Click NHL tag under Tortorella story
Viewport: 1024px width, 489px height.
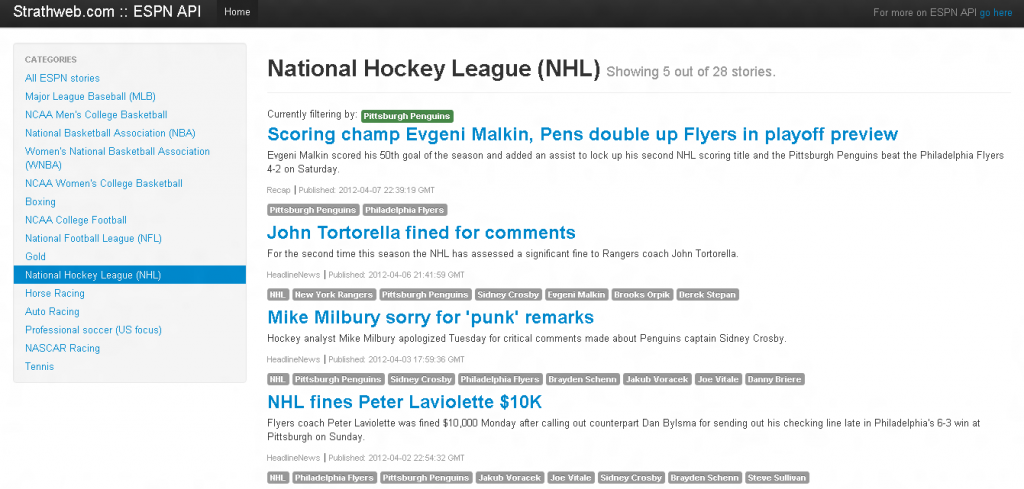[278, 294]
